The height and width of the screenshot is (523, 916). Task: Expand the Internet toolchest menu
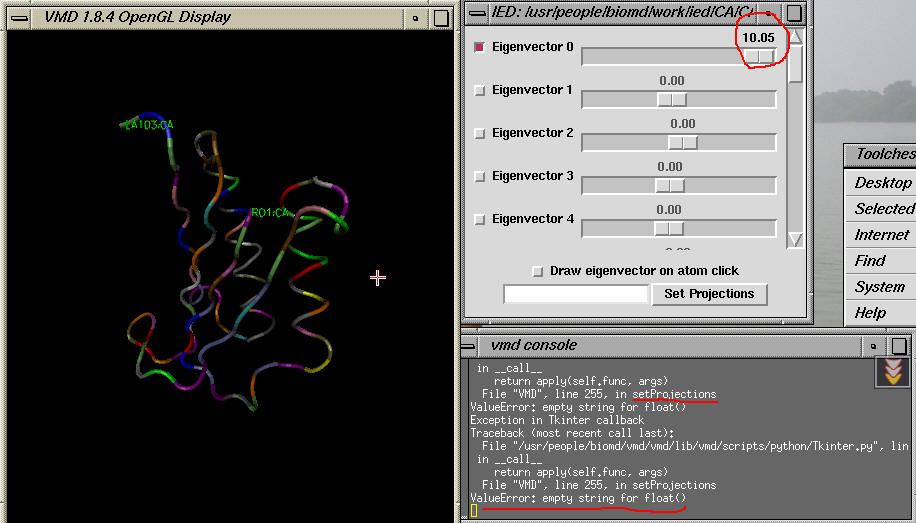(x=882, y=235)
